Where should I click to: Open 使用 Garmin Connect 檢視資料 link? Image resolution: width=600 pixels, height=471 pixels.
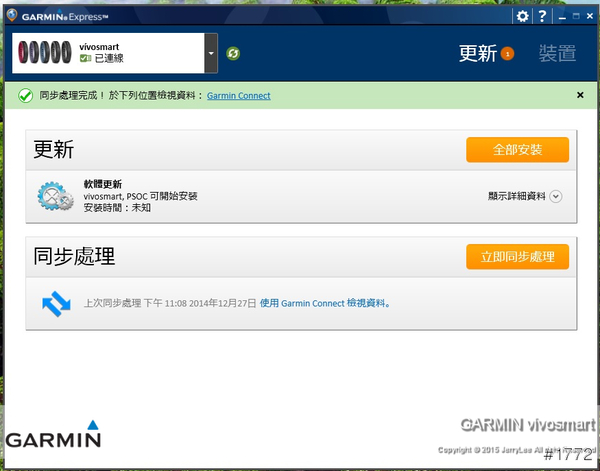pyautogui.click(x=325, y=303)
